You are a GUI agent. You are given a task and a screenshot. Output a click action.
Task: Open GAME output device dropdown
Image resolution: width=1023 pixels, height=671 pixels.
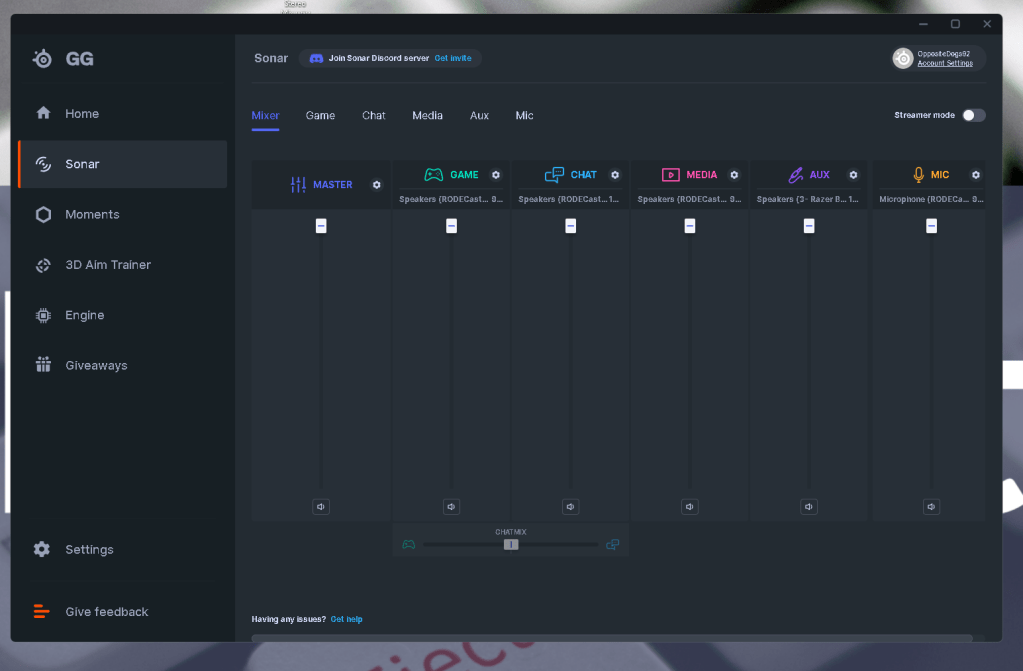pos(451,199)
